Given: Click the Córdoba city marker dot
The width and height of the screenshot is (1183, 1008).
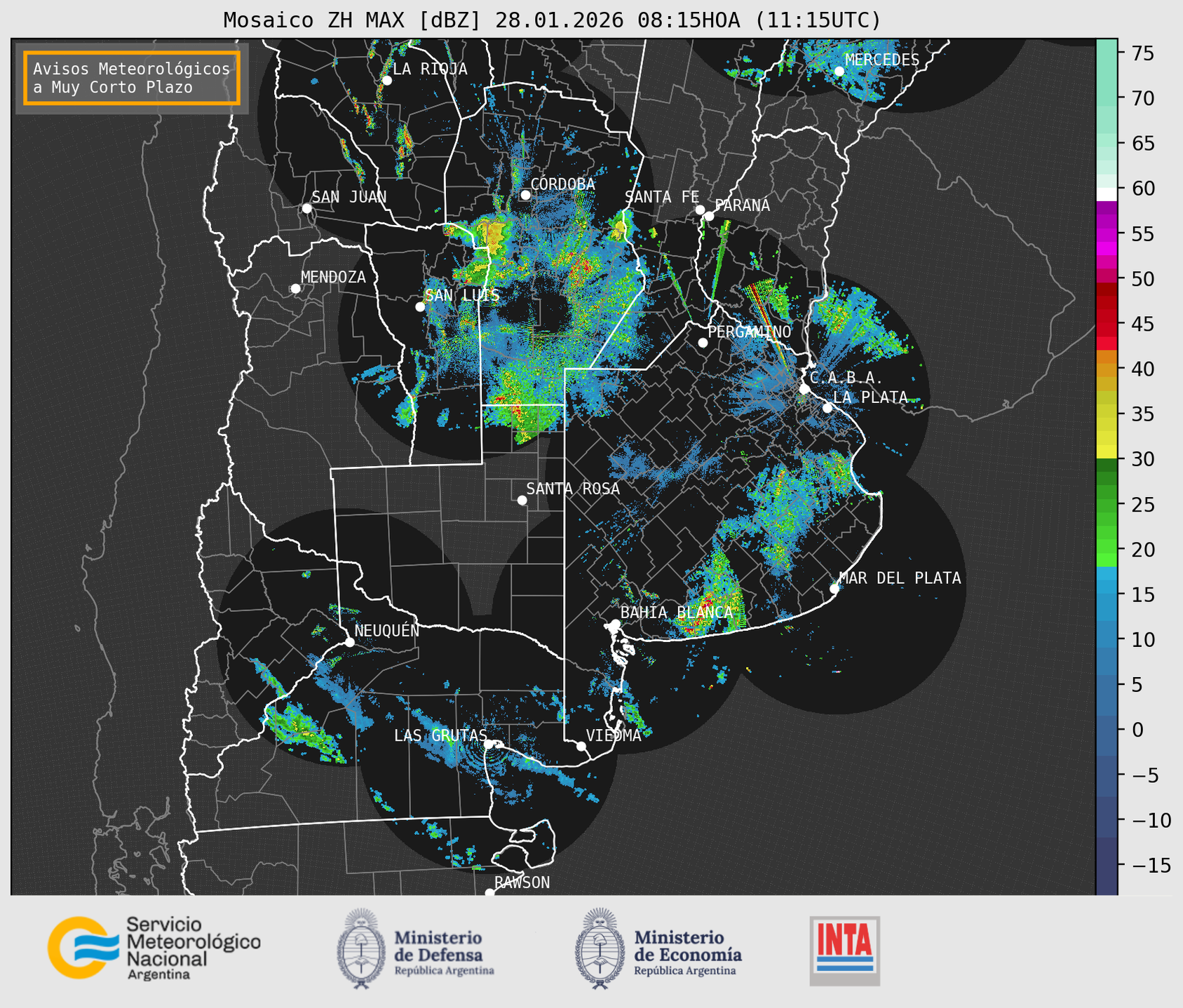Looking at the screenshot, I should (x=525, y=195).
